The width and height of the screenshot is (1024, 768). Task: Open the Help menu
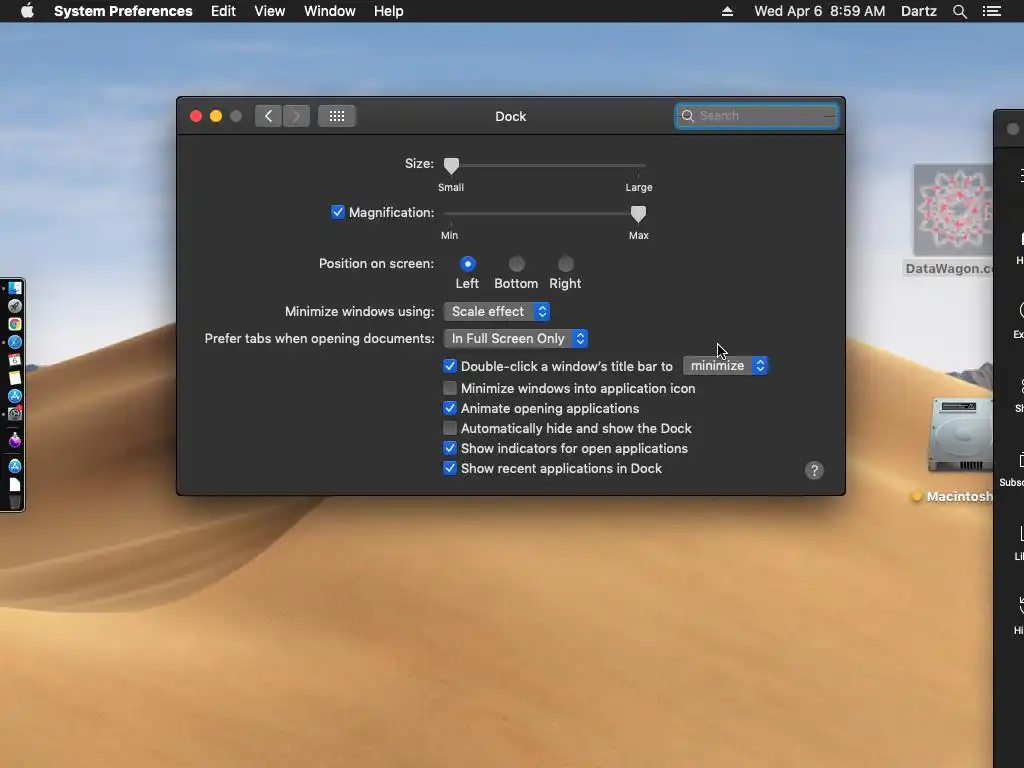click(388, 11)
